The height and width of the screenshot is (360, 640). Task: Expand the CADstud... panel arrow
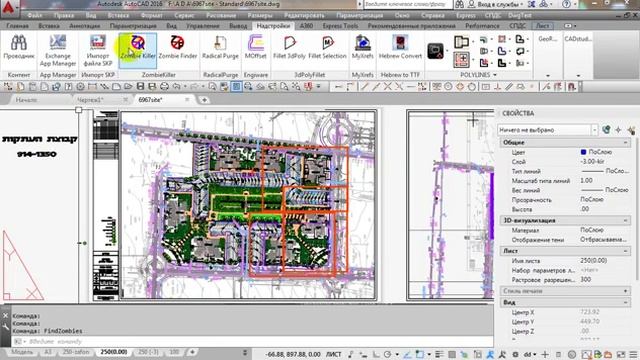click(x=578, y=76)
